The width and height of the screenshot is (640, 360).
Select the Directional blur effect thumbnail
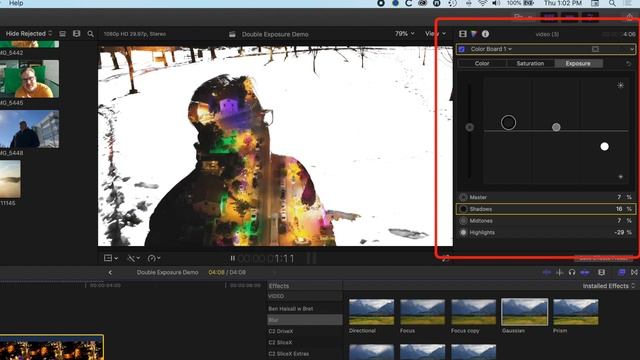point(371,312)
